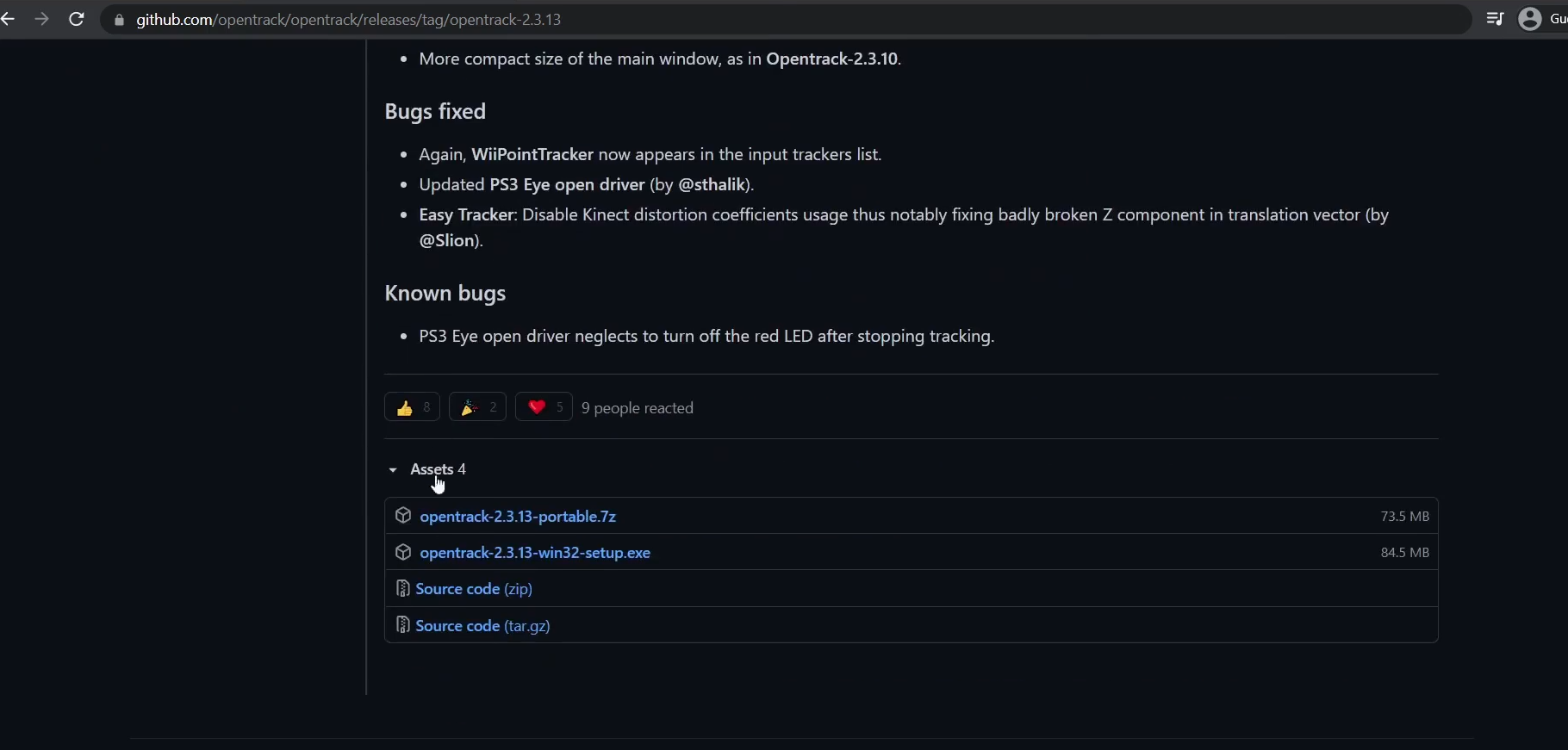Click file icon beside Source code (tar.gz)
Image resolution: width=1568 pixels, height=750 pixels.
tap(402, 625)
